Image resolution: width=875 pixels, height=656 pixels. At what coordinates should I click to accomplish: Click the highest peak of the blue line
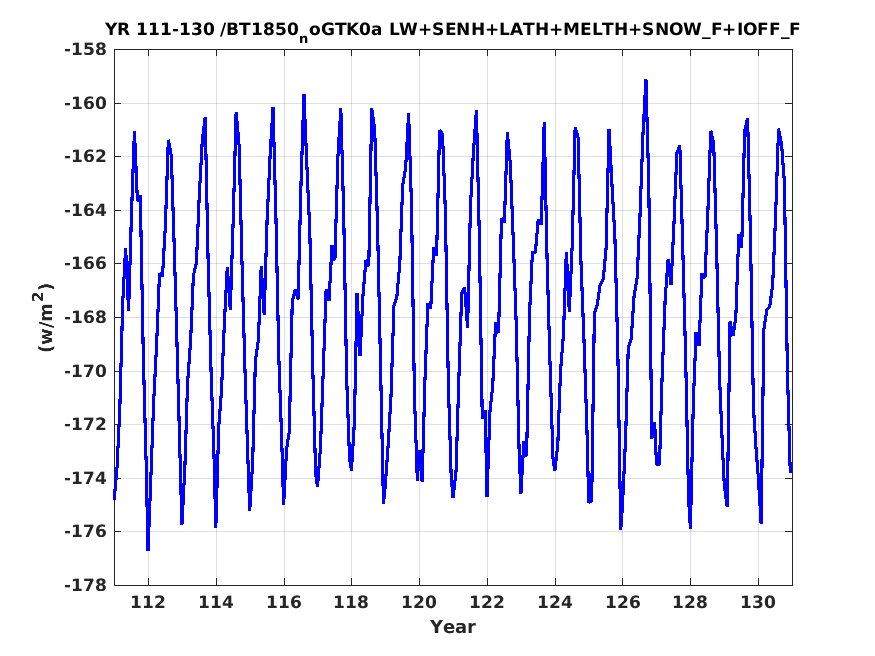point(646,81)
